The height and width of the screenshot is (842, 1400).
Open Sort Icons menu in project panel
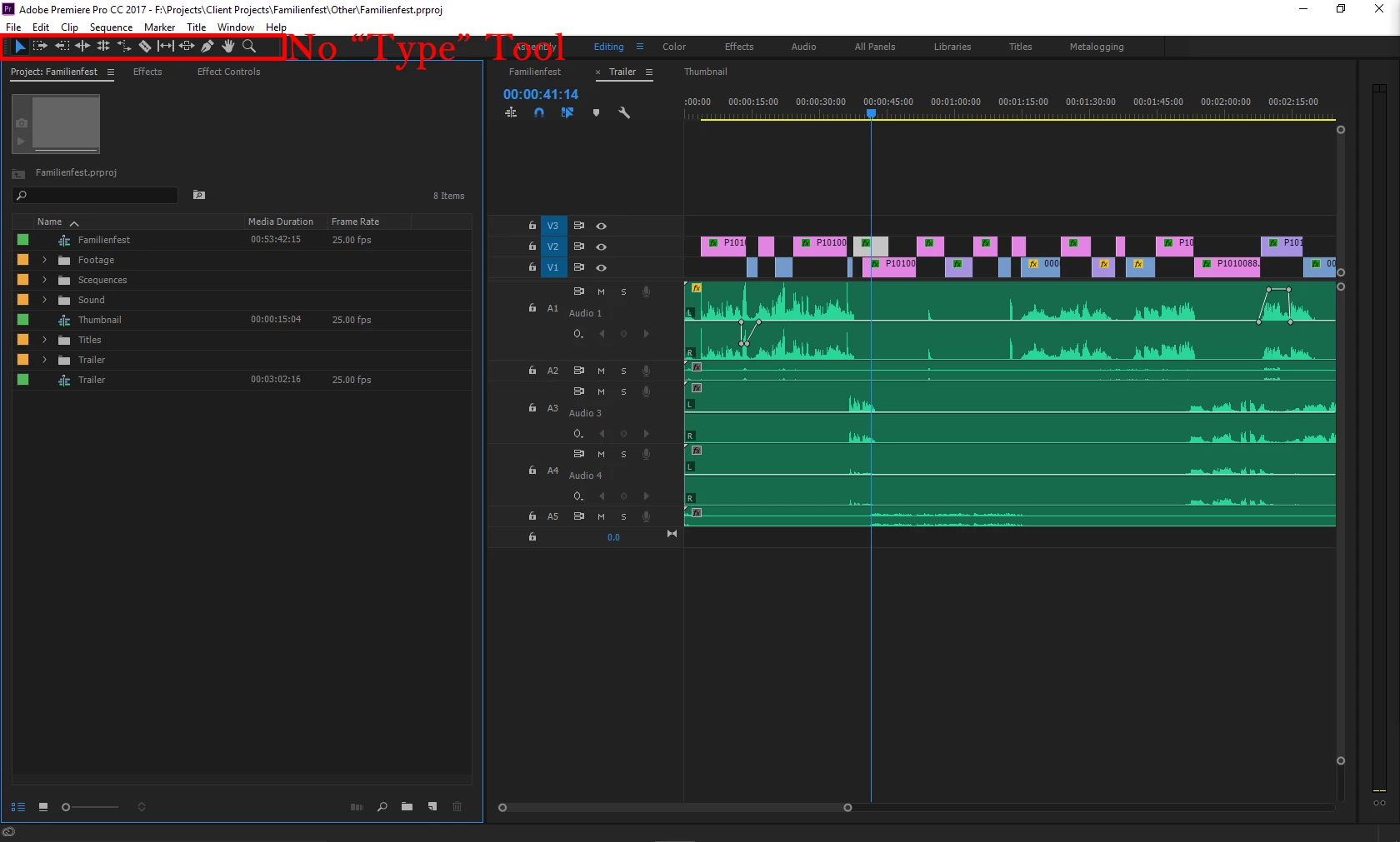pyautogui.click(x=142, y=807)
